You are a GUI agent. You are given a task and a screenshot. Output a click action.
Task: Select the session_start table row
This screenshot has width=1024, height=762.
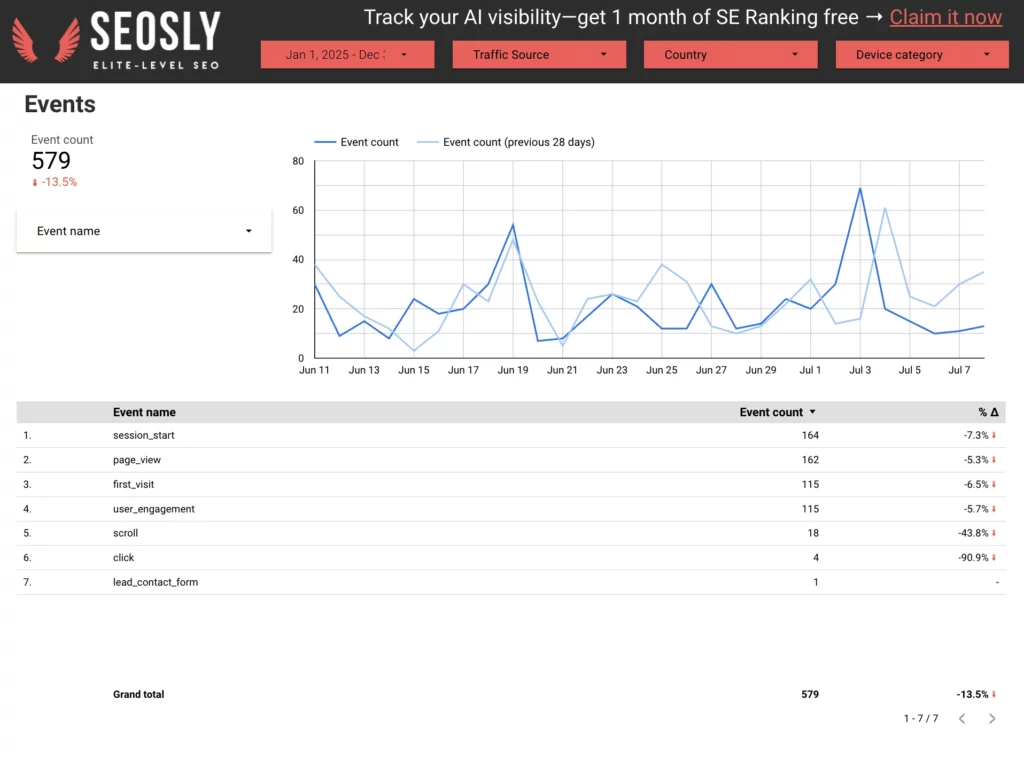click(x=511, y=436)
